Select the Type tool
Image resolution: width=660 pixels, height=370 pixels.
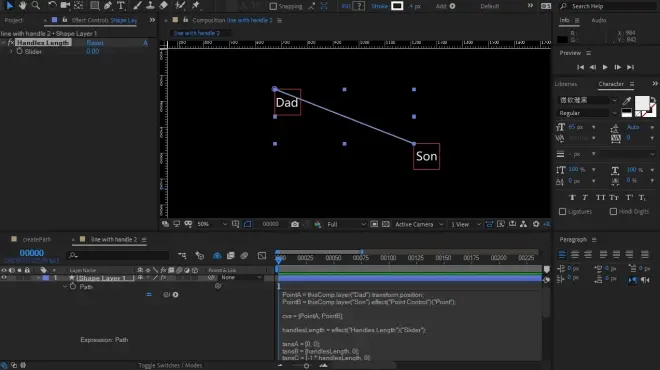coord(121,5)
